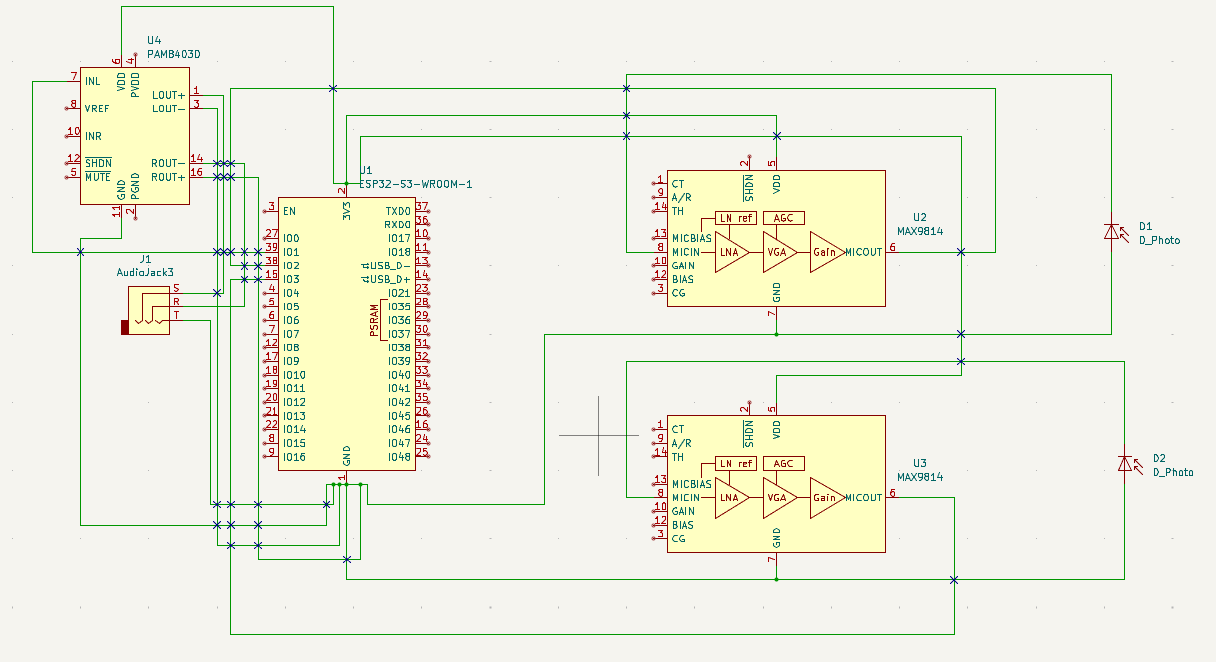Click the EN pin on the ESP32
1216x662 pixels.
[289, 211]
